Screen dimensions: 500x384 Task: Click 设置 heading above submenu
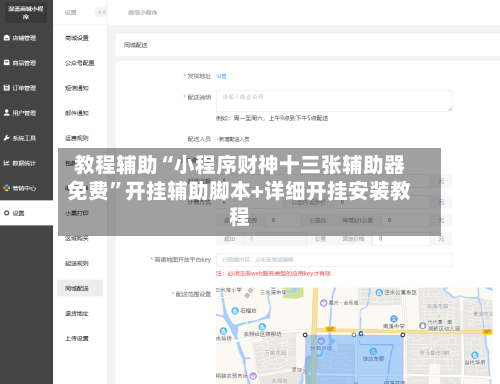pos(70,12)
